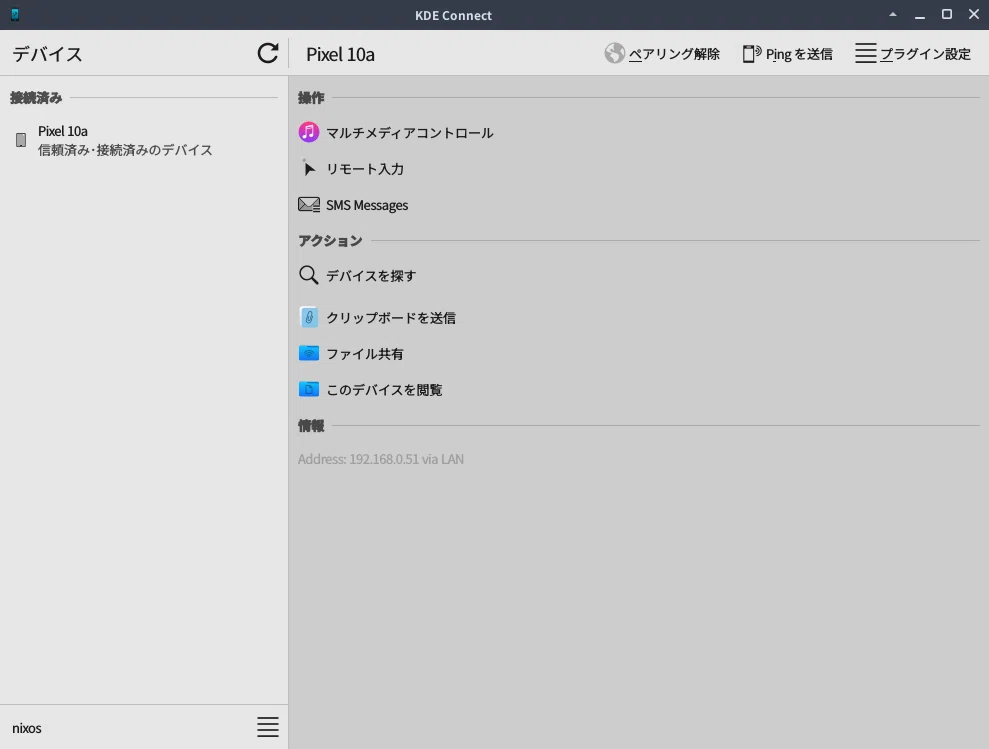Open リモート入力

click(365, 169)
